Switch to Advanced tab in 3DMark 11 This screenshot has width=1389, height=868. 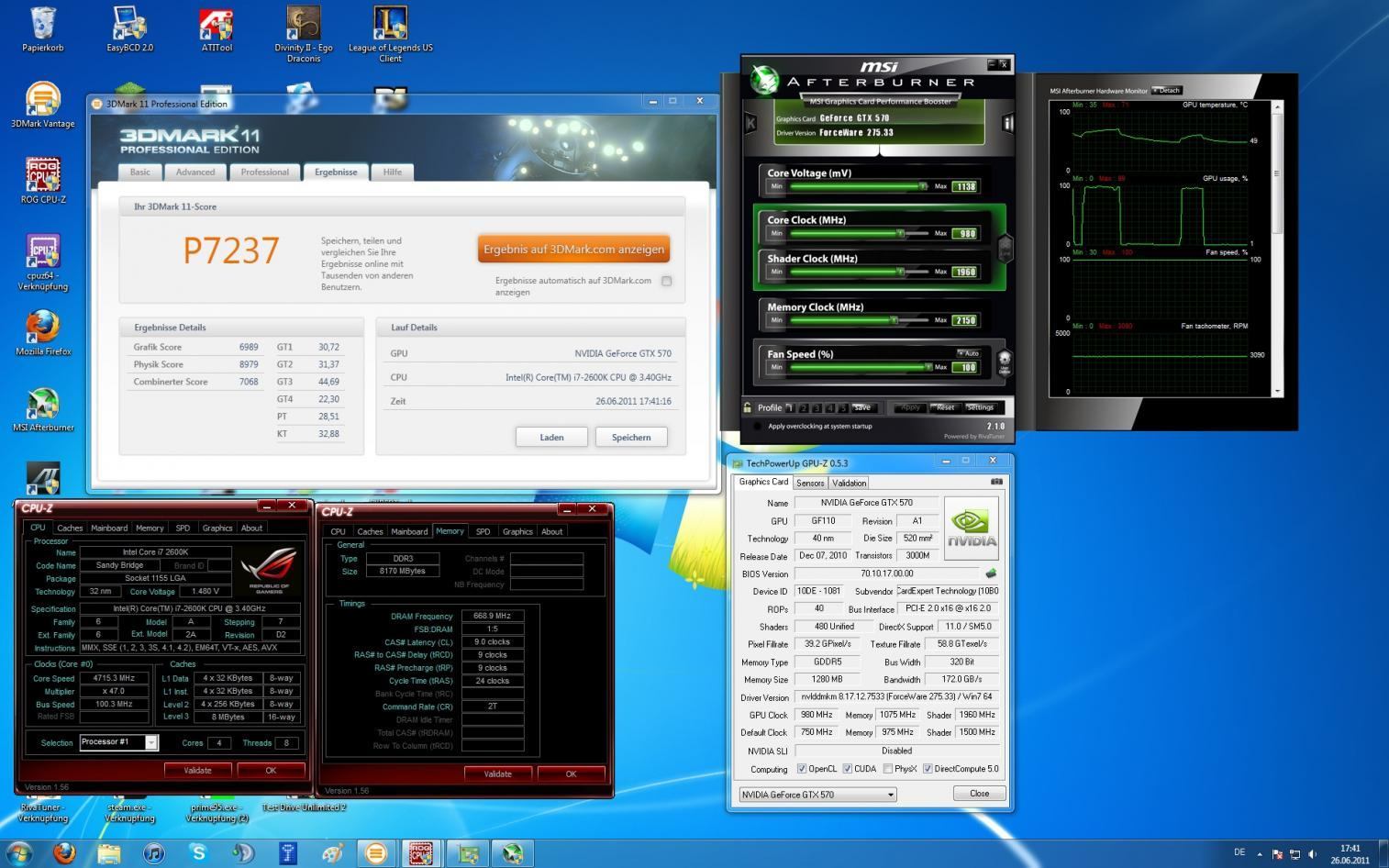(x=195, y=172)
